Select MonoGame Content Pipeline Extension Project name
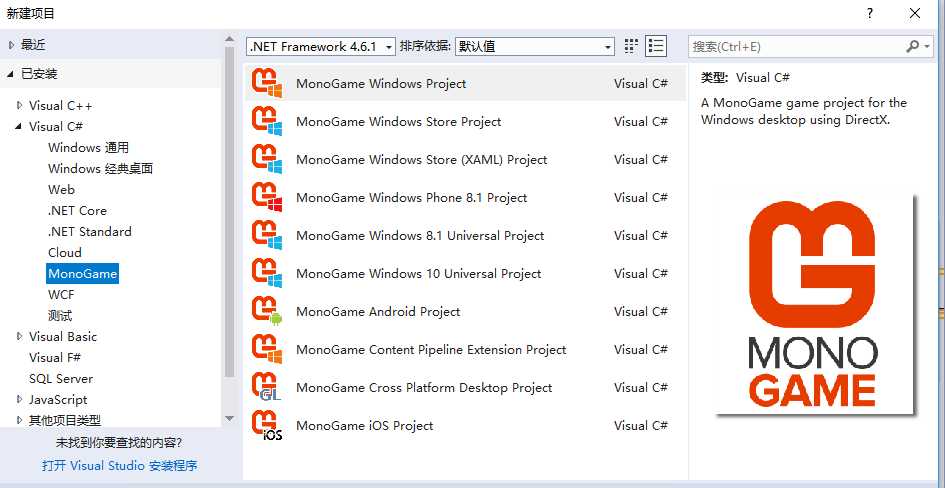The width and height of the screenshot is (945, 488). coord(431,349)
